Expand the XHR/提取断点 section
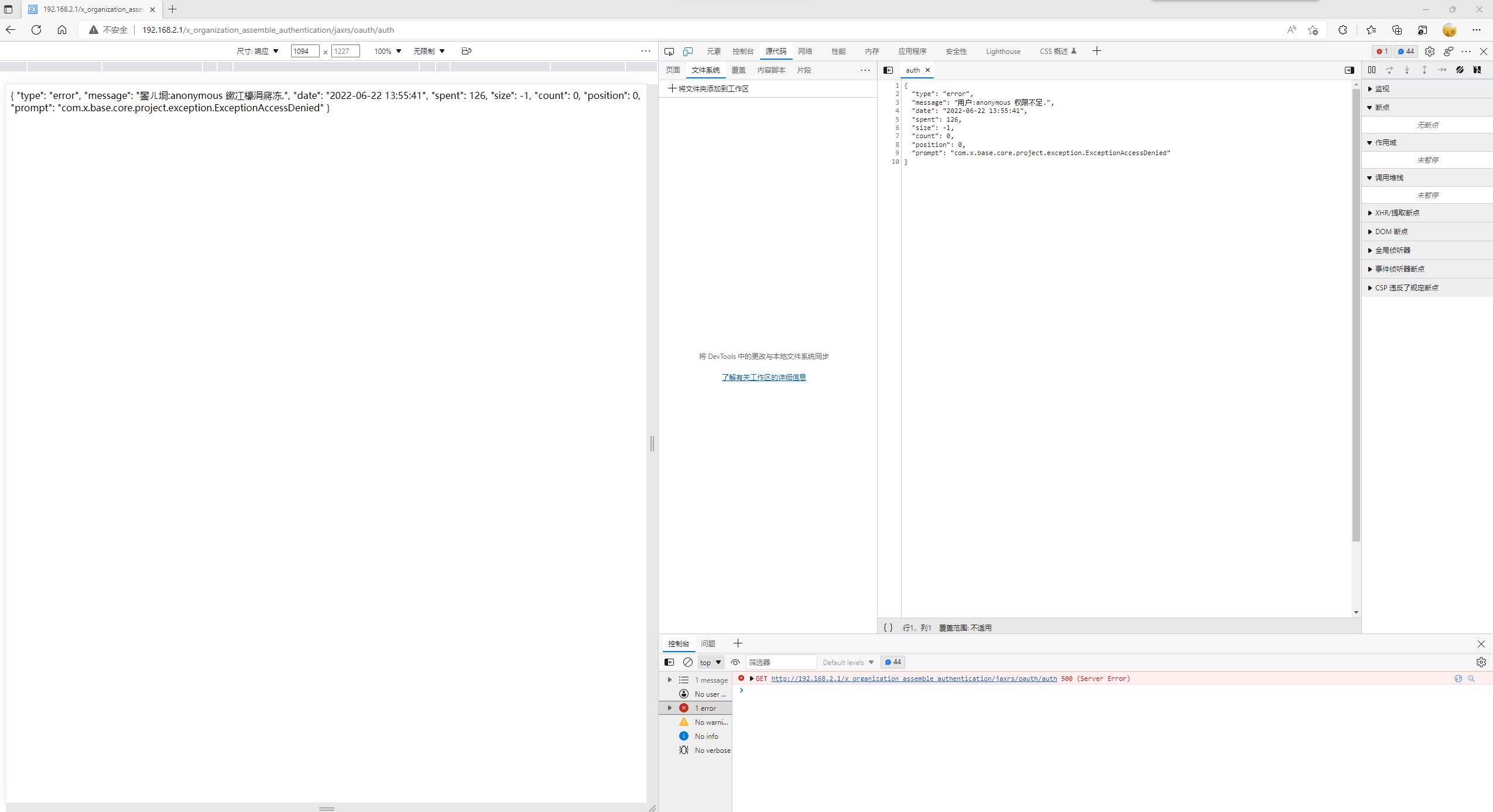Screen dimensions: 1493x812 [1397, 213]
